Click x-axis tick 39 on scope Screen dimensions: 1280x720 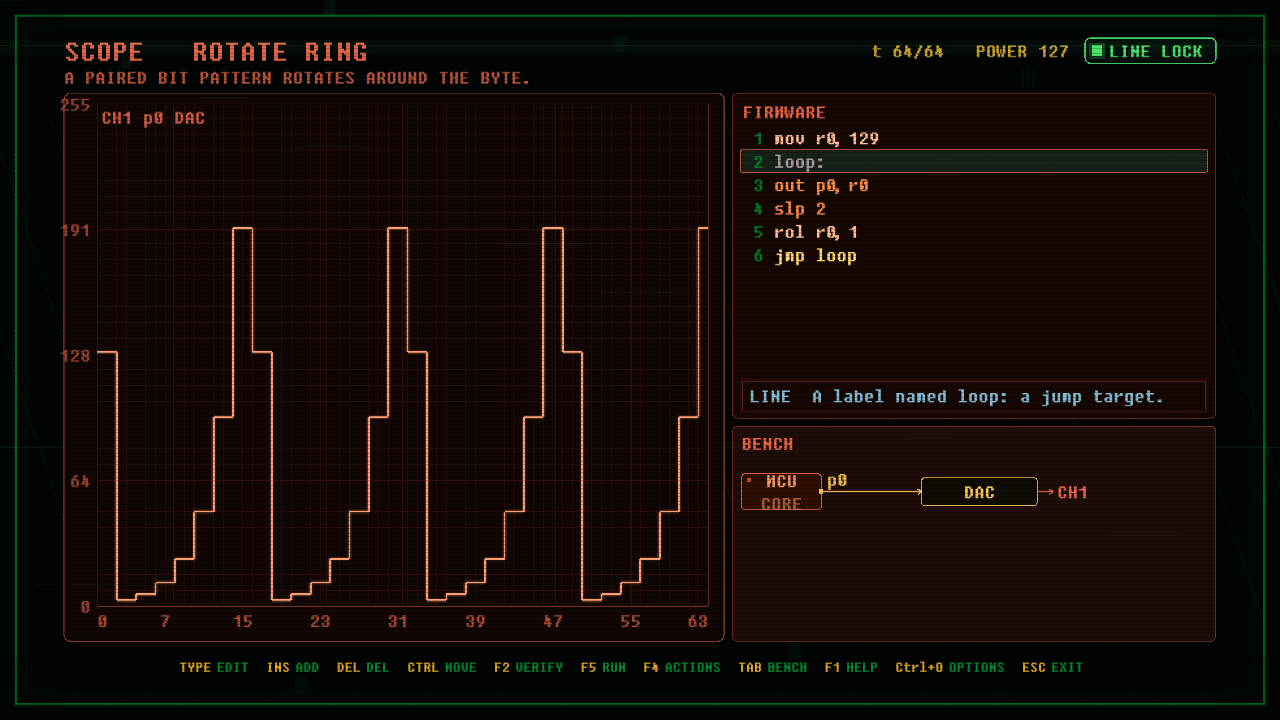click(x=475, y=621)
